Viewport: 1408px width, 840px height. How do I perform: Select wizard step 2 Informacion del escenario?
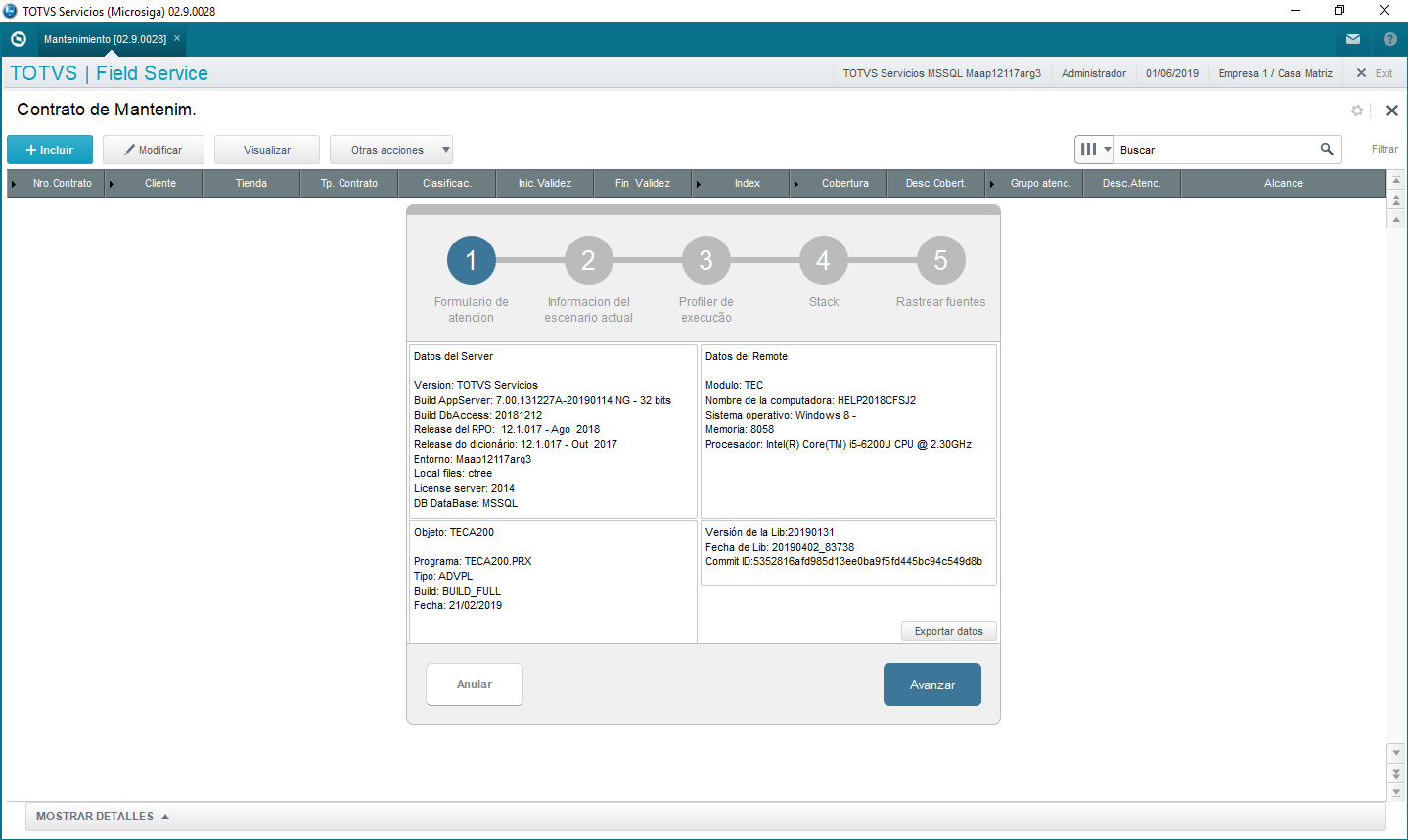click(589, 260)
